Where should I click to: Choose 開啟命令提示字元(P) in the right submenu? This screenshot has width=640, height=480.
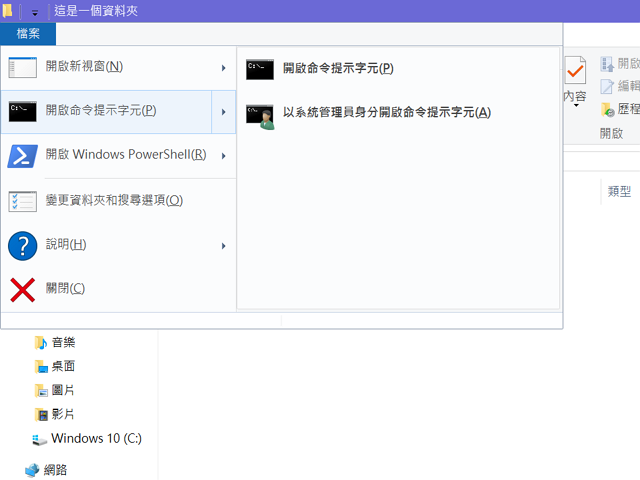pyautogui.click(x=398, y=69)
